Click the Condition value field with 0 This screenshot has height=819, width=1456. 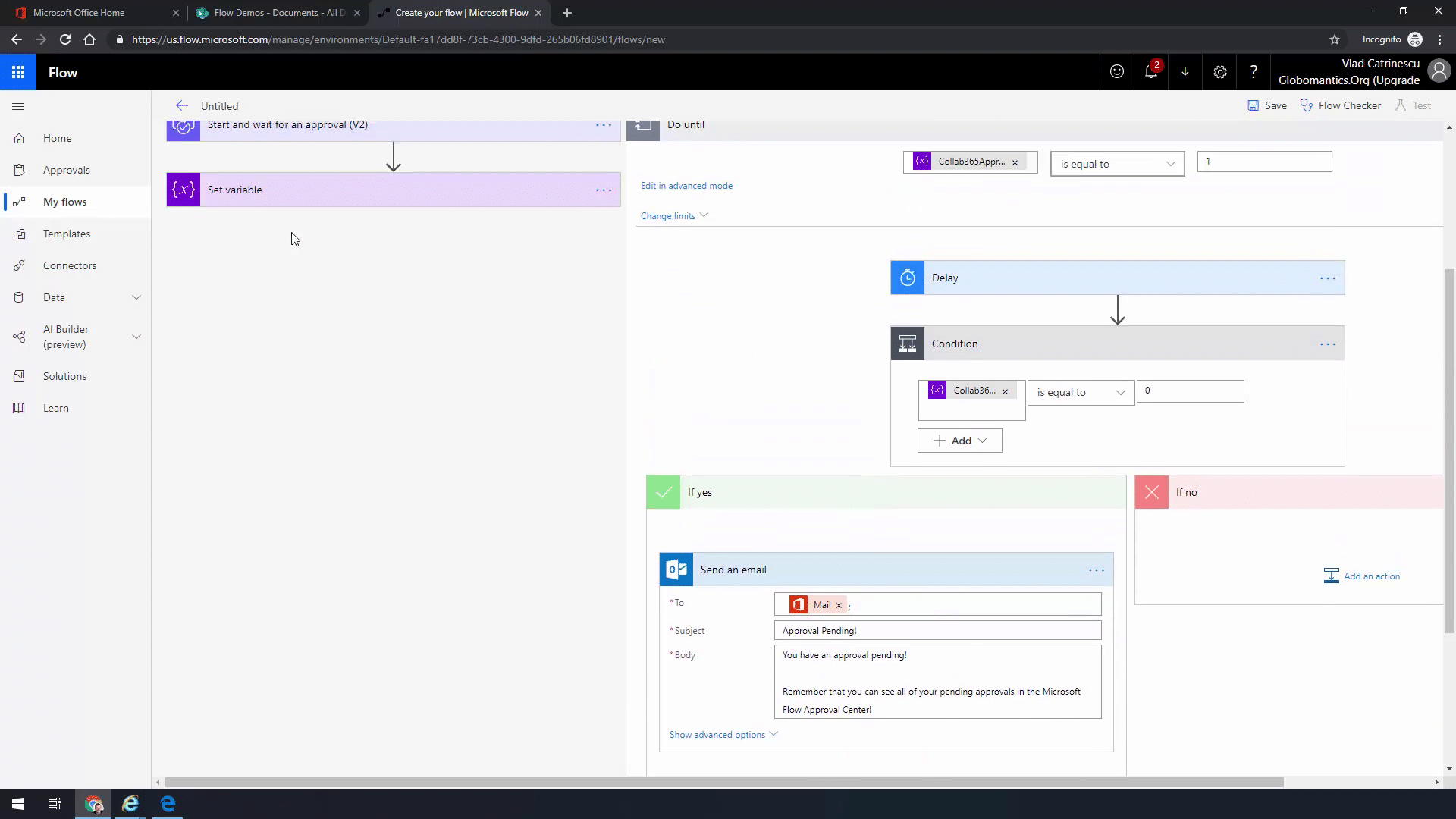(x=1190, y=391)
